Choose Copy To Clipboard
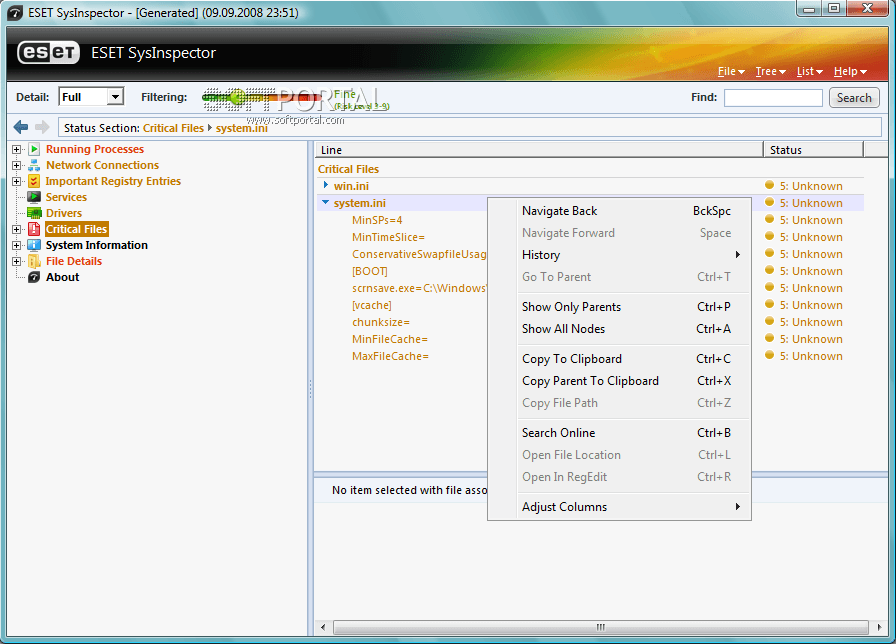The width and height of the screenshot is (896, 644). point(619,359)
